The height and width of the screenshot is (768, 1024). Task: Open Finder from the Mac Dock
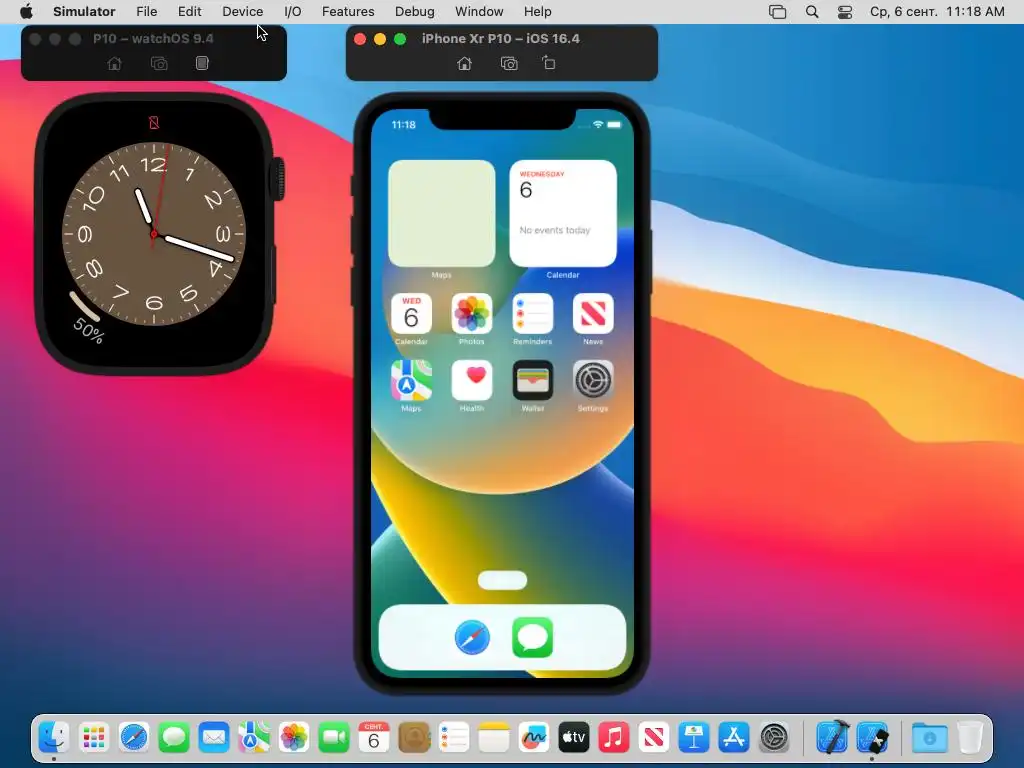(x=54, y=738)
